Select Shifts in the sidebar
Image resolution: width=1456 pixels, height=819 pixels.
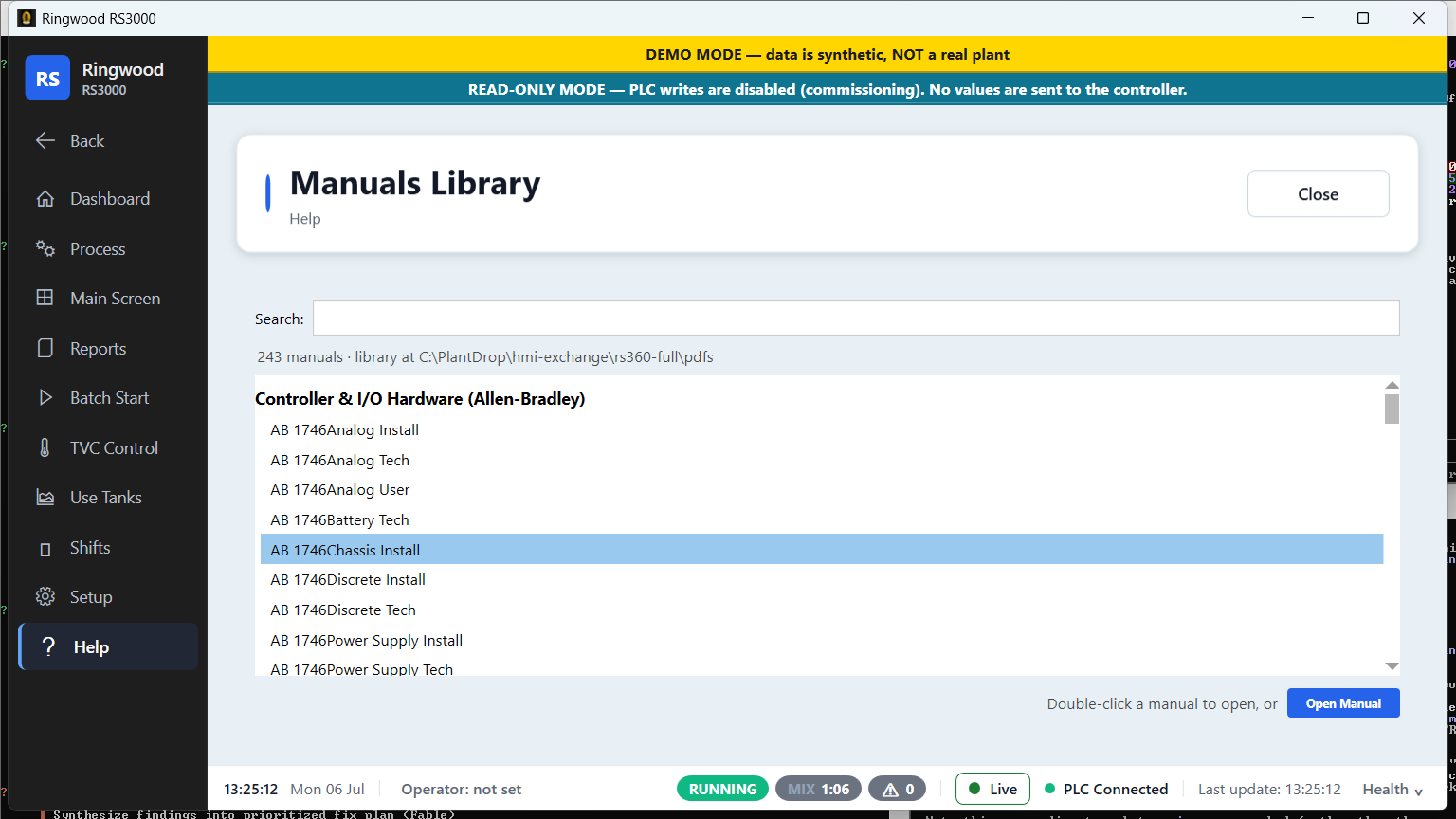click(x=108, y=548)
